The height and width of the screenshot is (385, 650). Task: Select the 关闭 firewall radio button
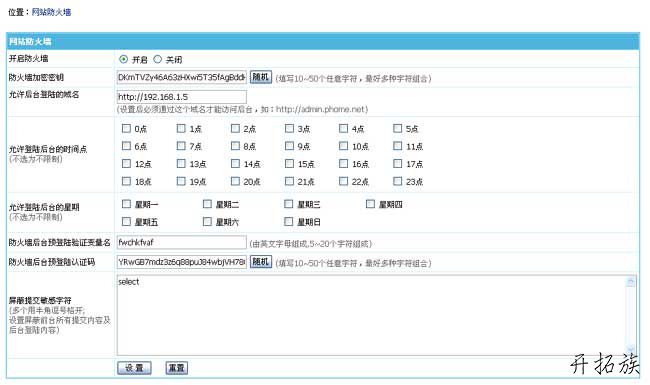pos(157,59)
